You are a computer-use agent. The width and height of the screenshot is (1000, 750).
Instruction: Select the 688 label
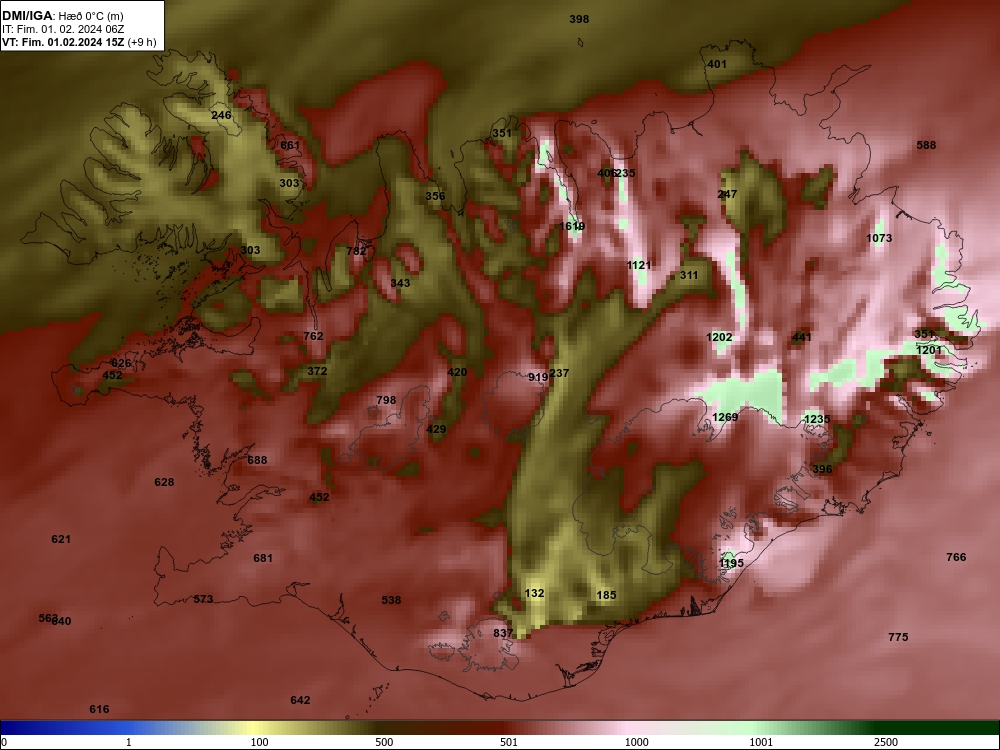pos(257,460)
